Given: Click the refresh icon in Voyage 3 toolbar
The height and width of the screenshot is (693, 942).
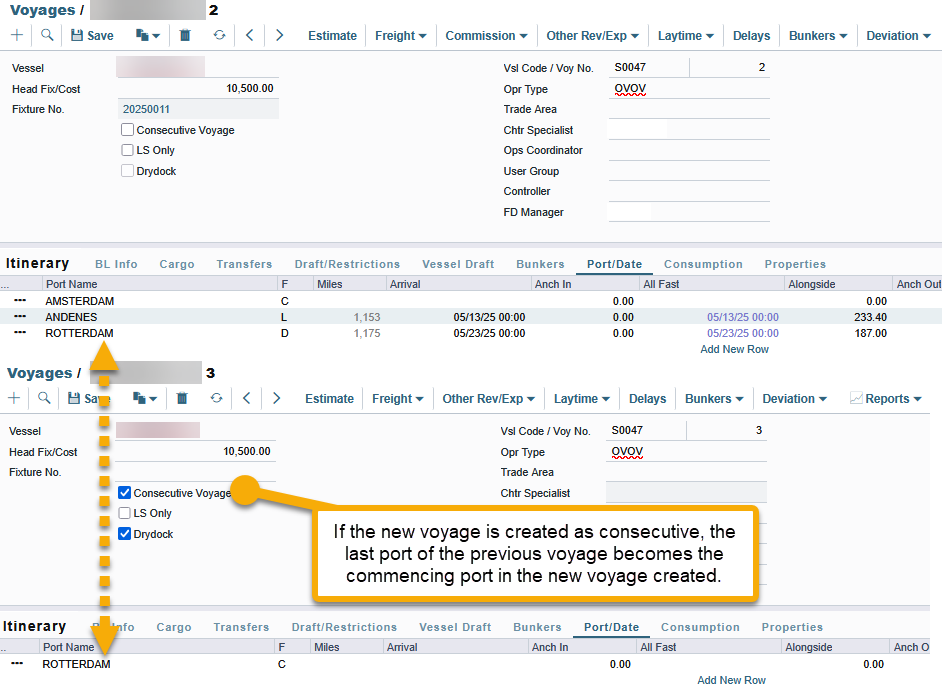Looking at the screenshot, I should 216,398.
